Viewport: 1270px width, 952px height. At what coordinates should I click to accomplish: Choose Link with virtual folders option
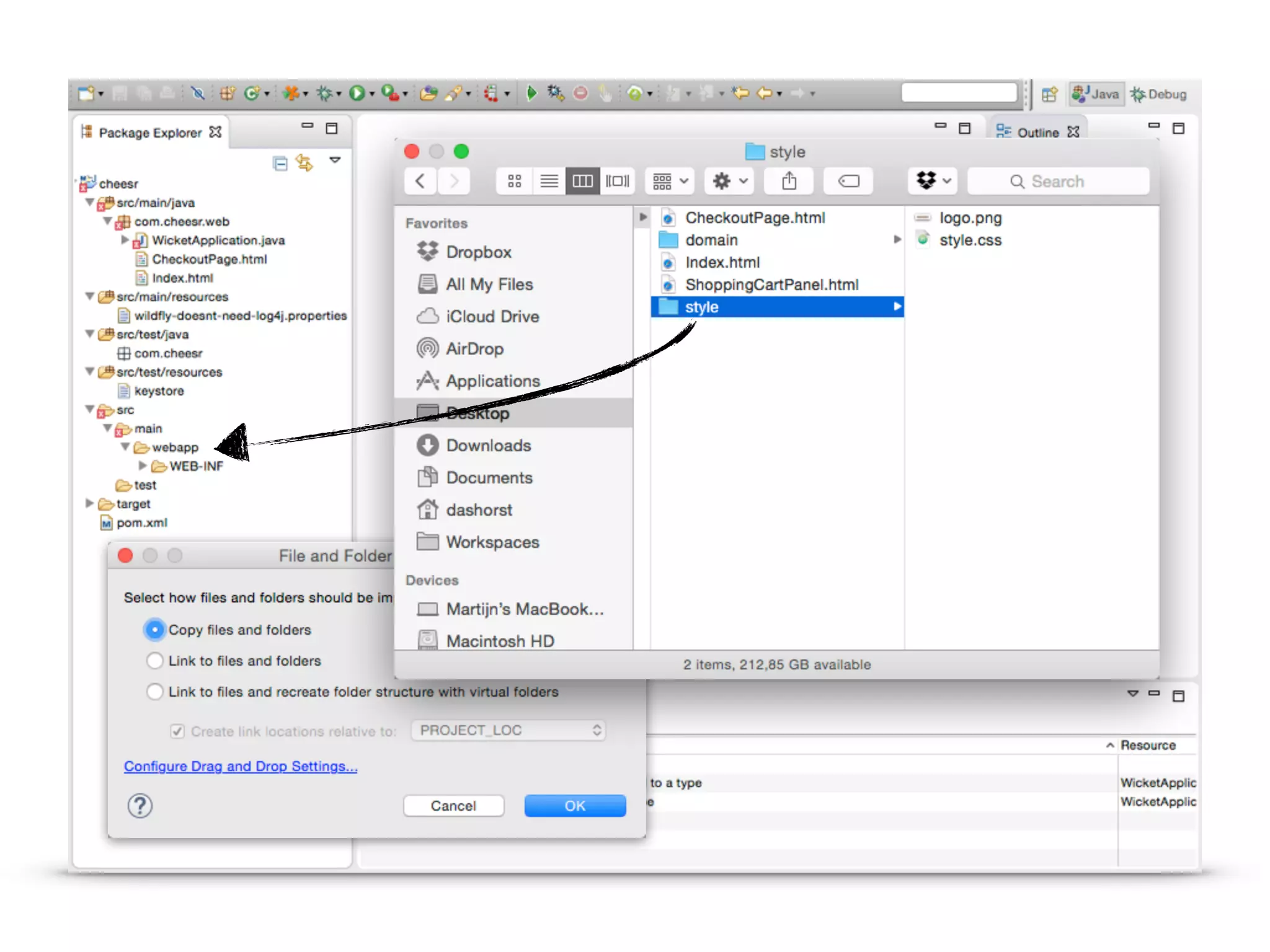pos(154,692)
